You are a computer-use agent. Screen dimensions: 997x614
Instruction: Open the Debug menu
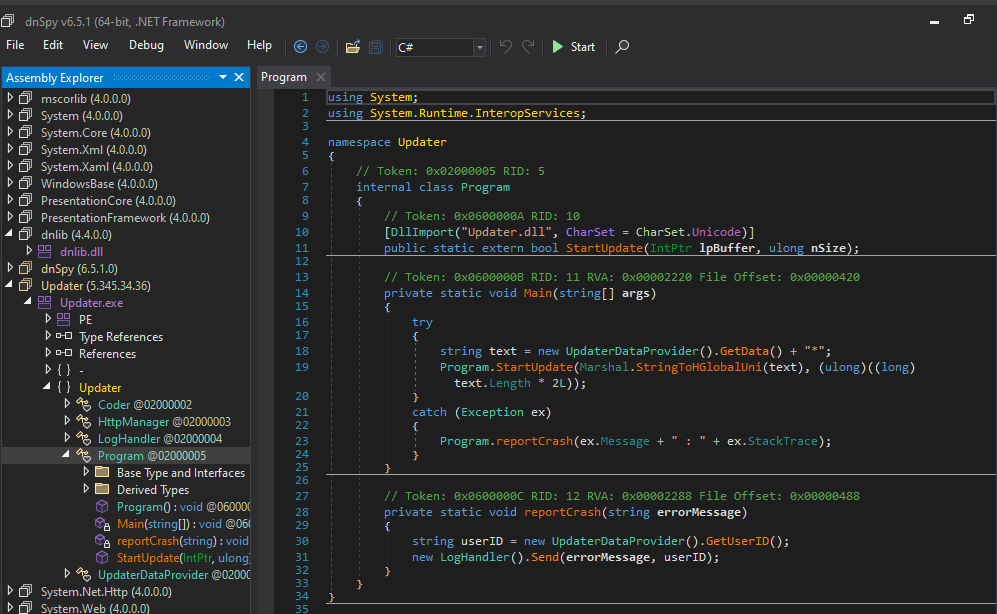coord(146,45)
